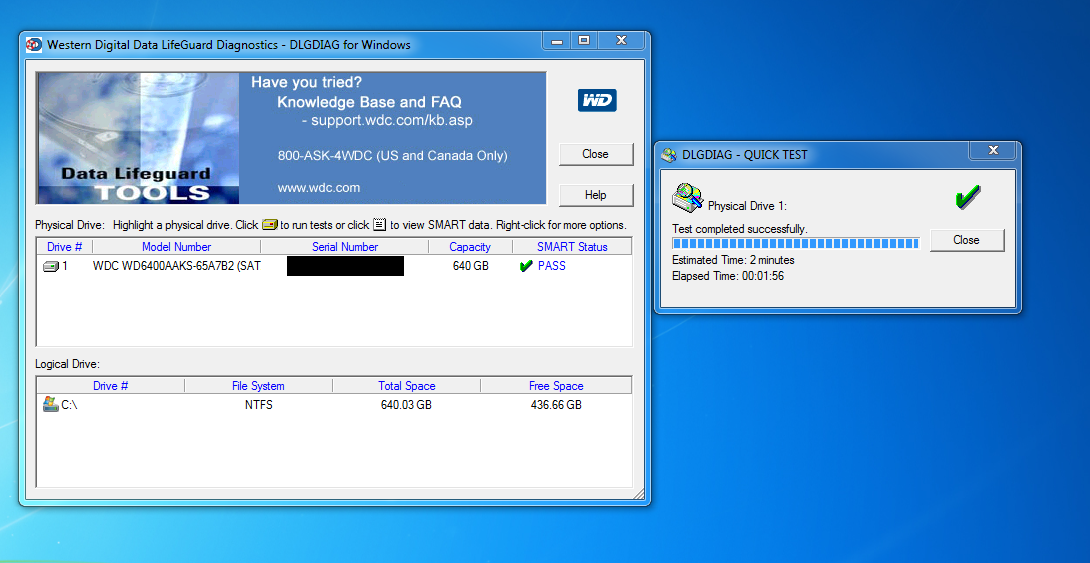The width and height of the screenshot is (1090, 563).
Task: Click the Free Space column header
Action: (556, 386)
